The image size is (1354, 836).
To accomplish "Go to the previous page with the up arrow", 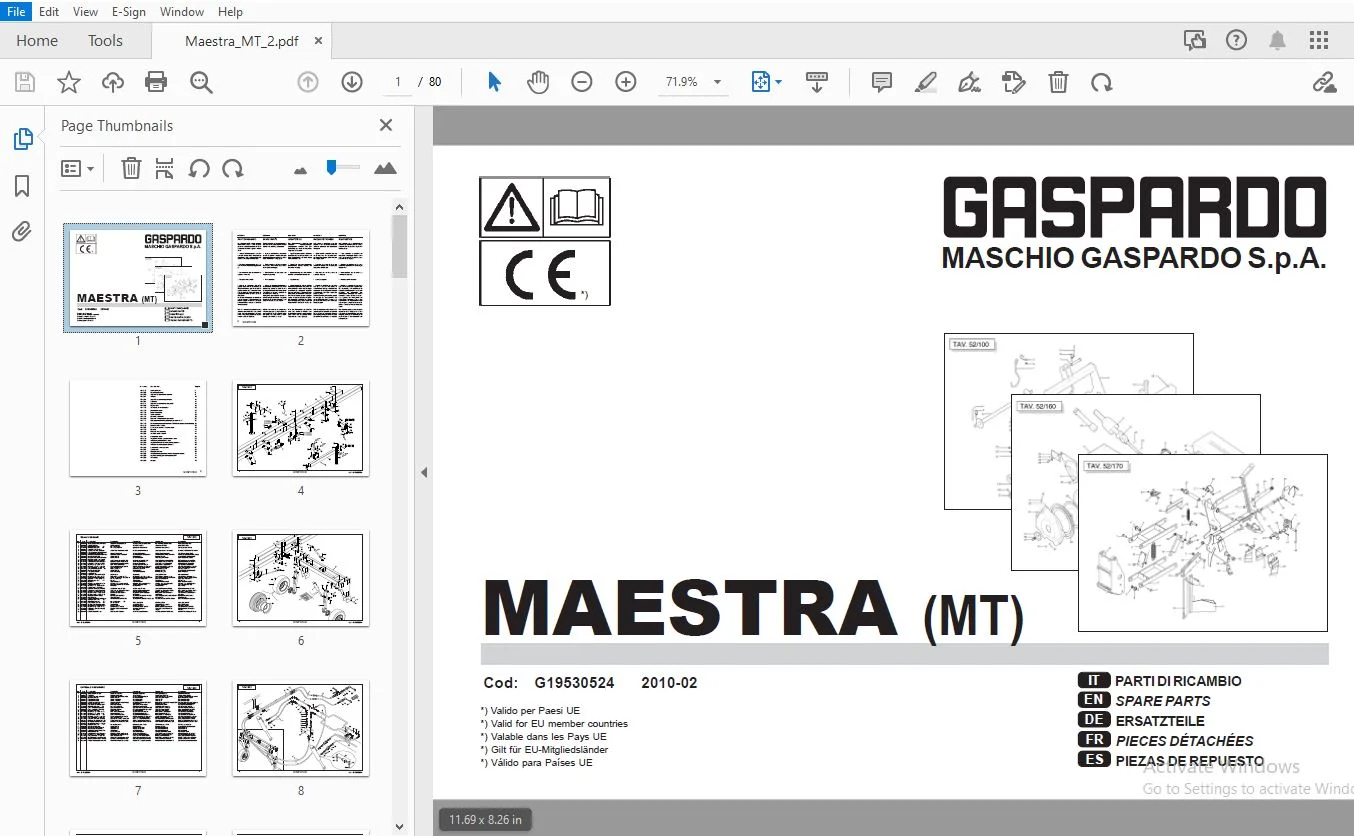I will 308,82.
